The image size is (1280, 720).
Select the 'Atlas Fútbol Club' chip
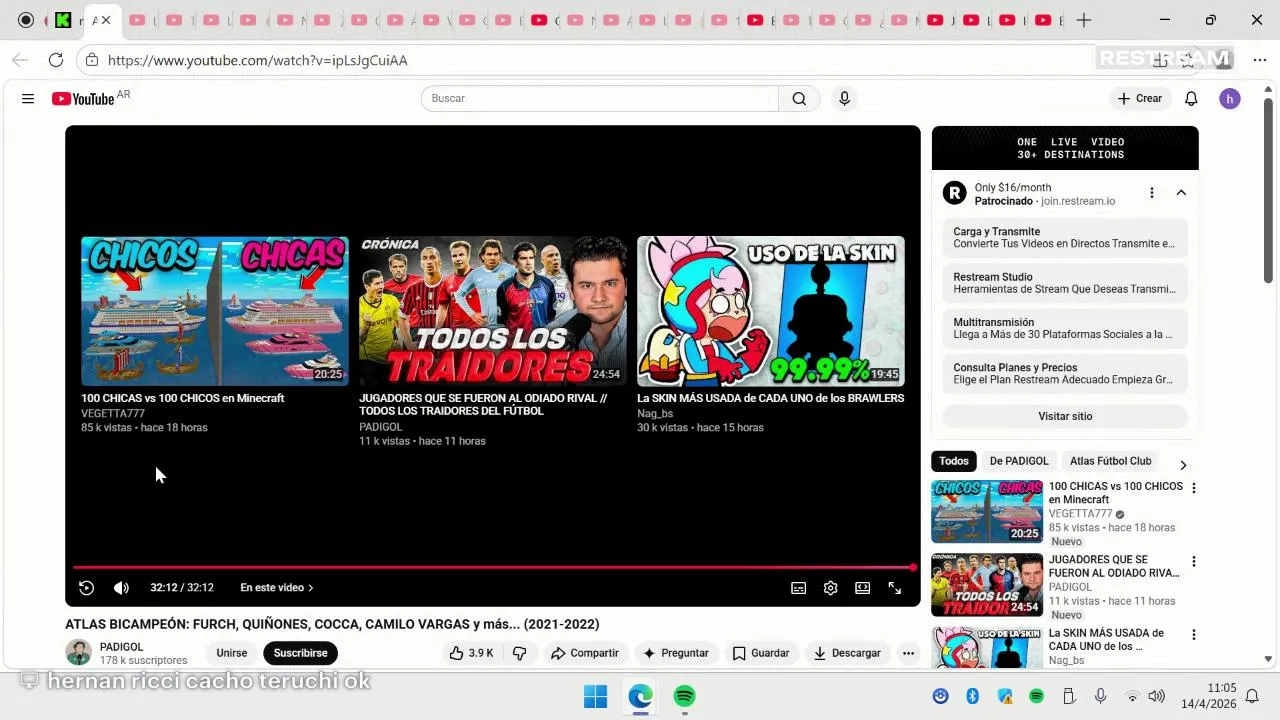tap(1110, 461)
